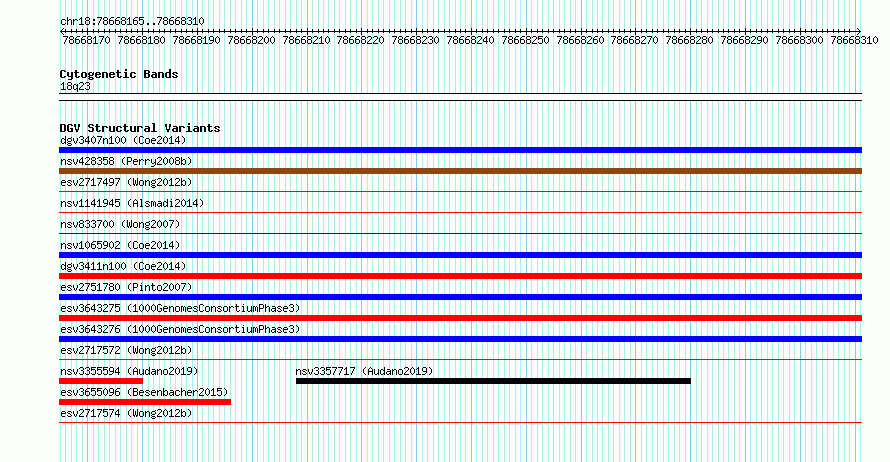This screenshot has width=890, height=462.
Task: Click ruler position 78668220
Action: coord(360,41)
